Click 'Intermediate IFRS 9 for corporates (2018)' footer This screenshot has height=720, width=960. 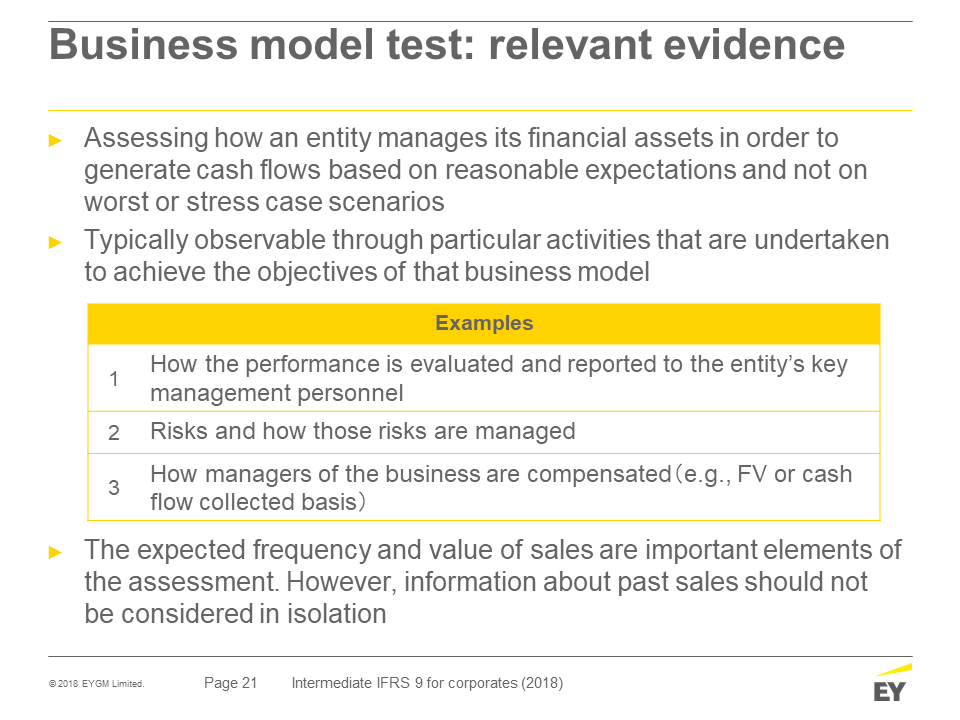pos(427,683)
